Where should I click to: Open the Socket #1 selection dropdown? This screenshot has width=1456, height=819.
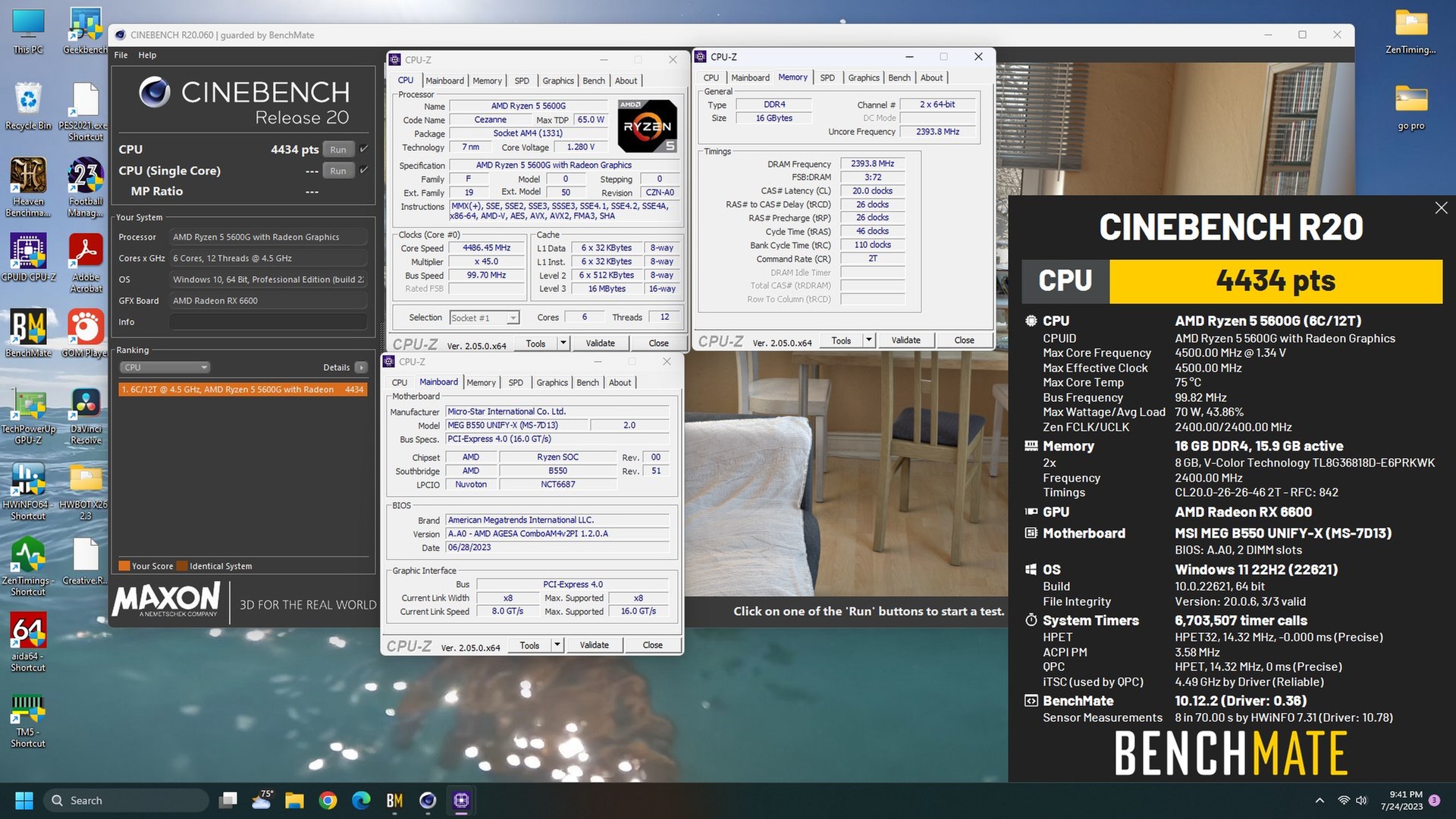coord(484,318)
